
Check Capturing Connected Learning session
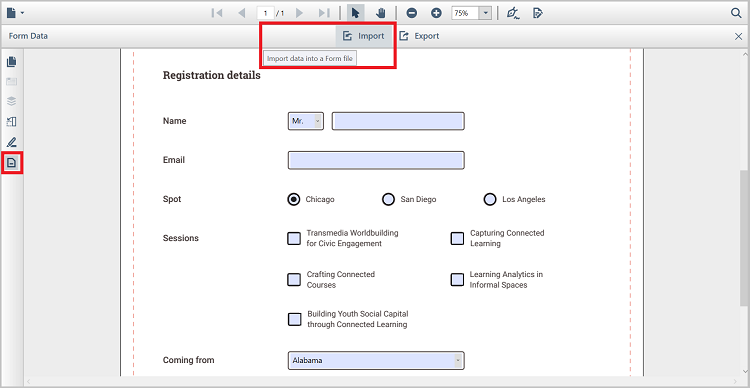457,238
